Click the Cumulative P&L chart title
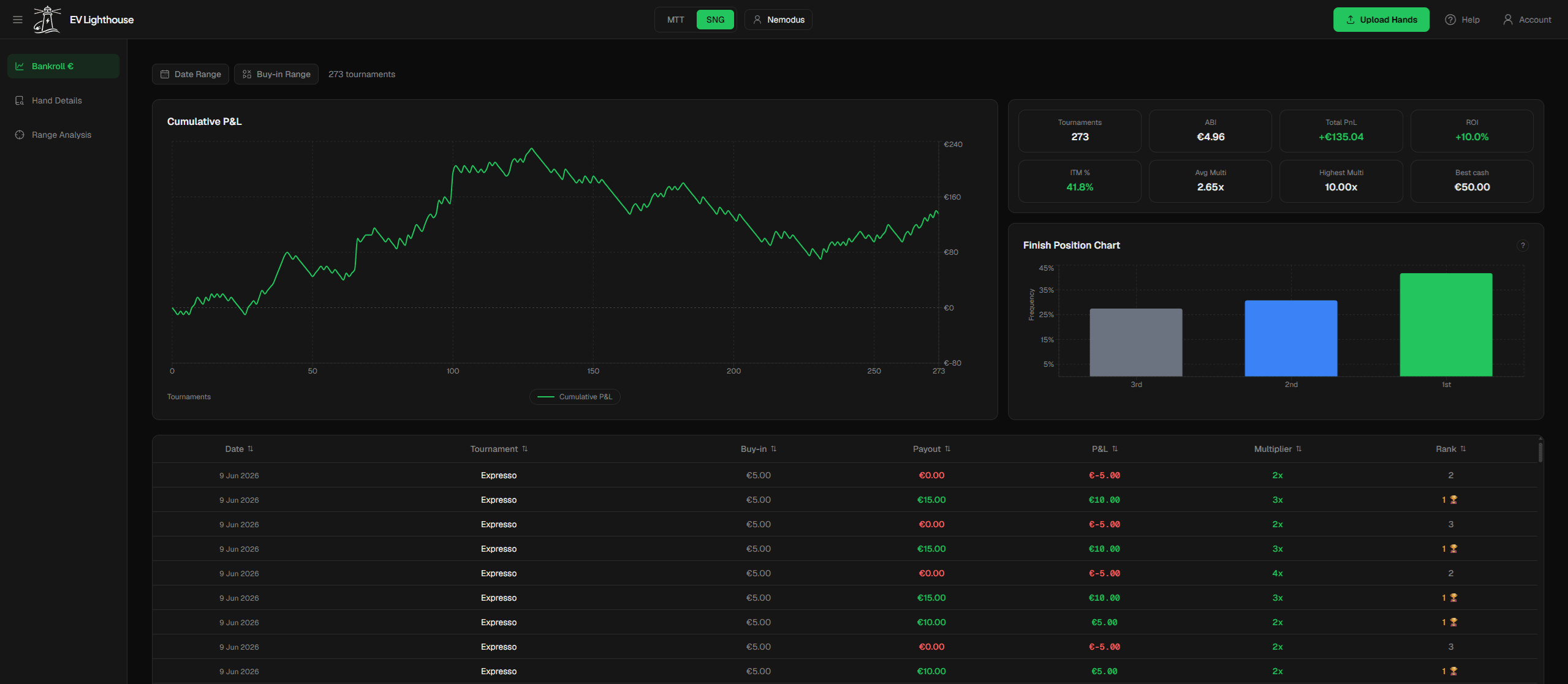The width and height of the screenshot is (1568, 684). 205,121
